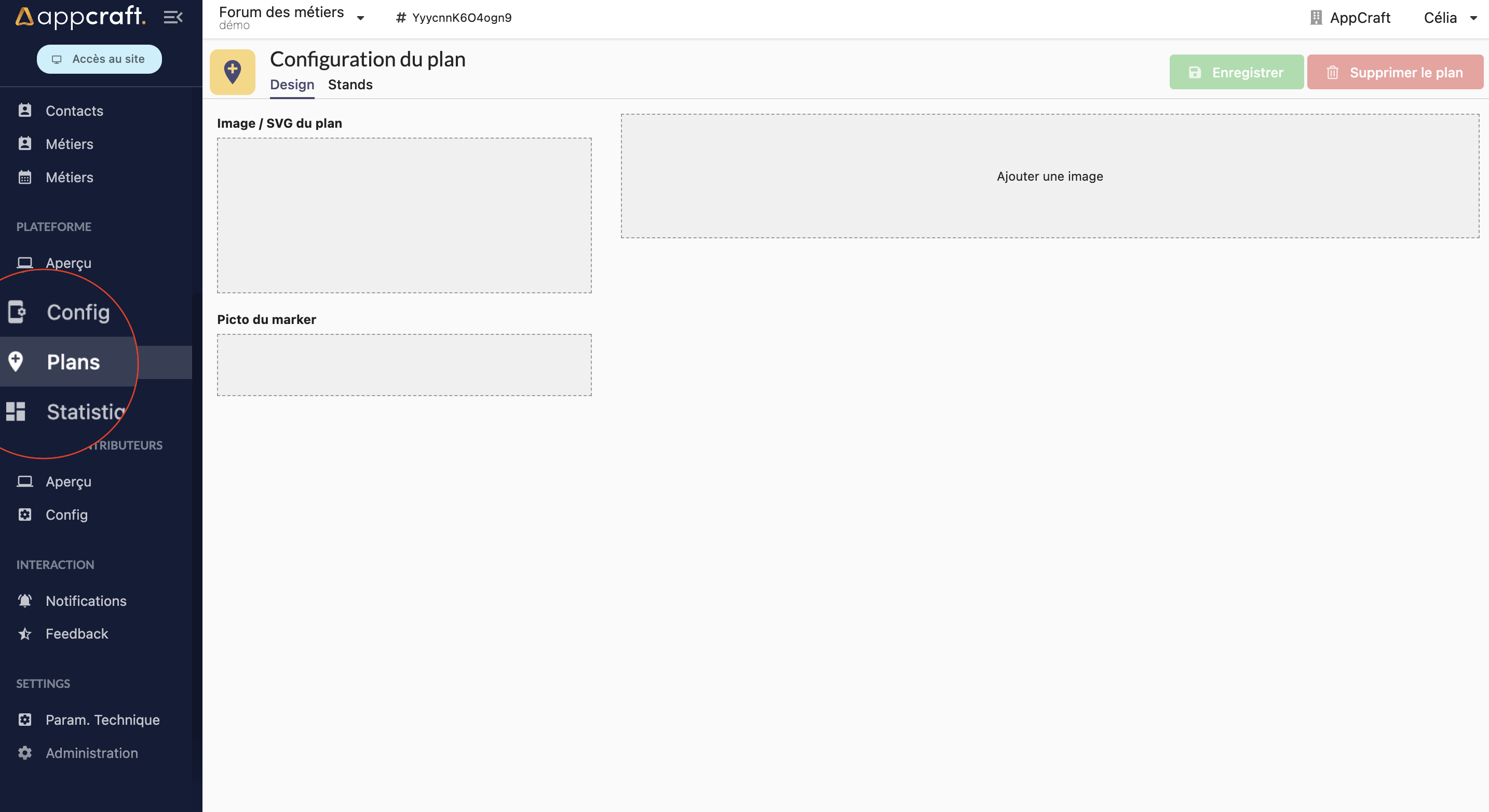
Task: Open the Accès au site link
Action: [x=99, y=59]
